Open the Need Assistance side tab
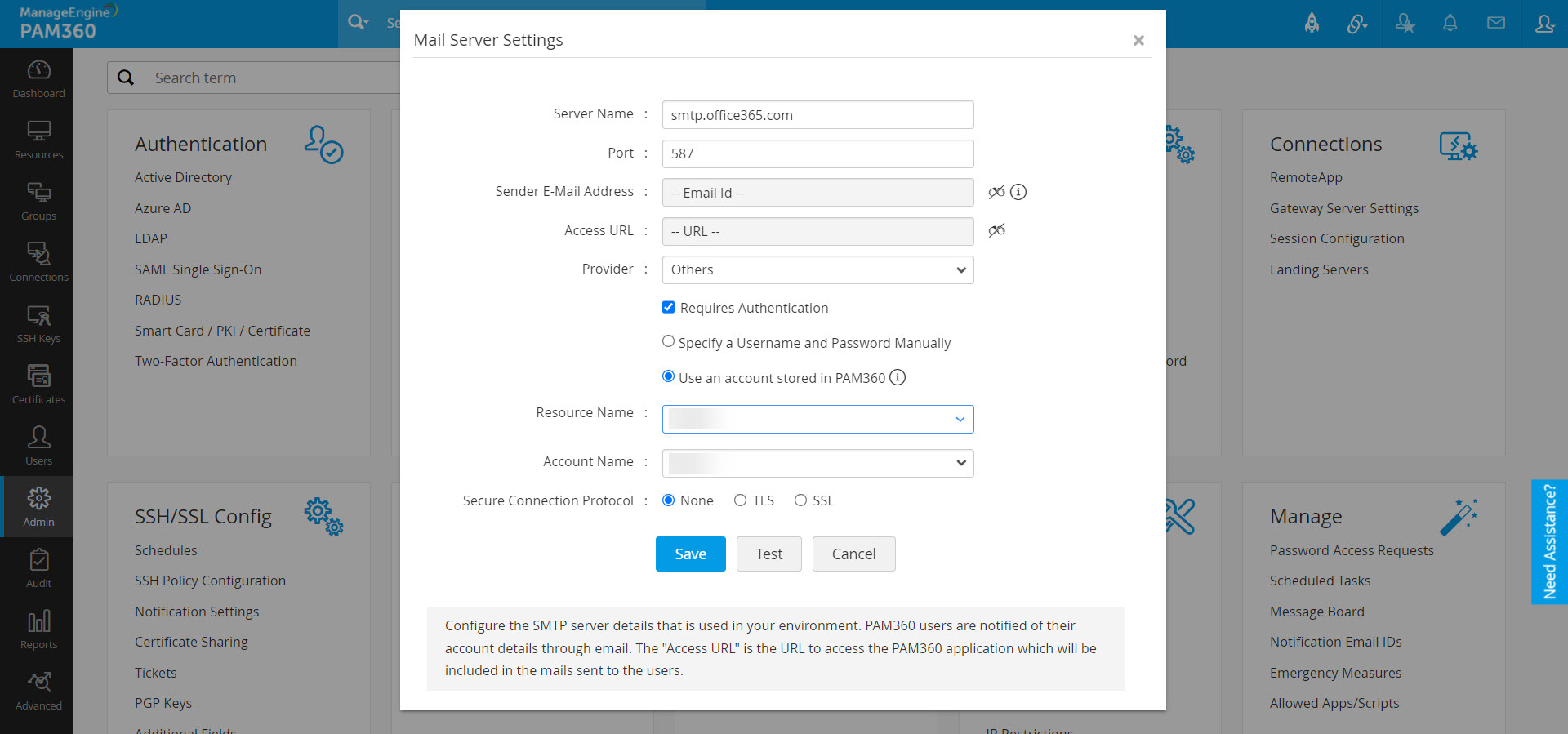The height and width of the screenshot is (734, 1568). [x=1549, y=541]
